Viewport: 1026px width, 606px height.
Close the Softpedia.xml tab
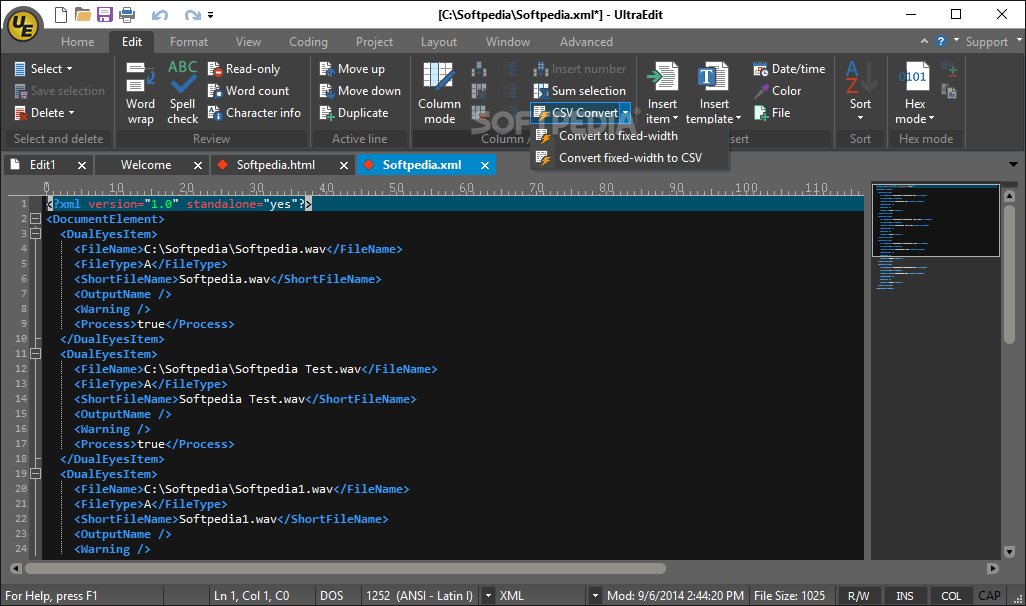[485, 166]
